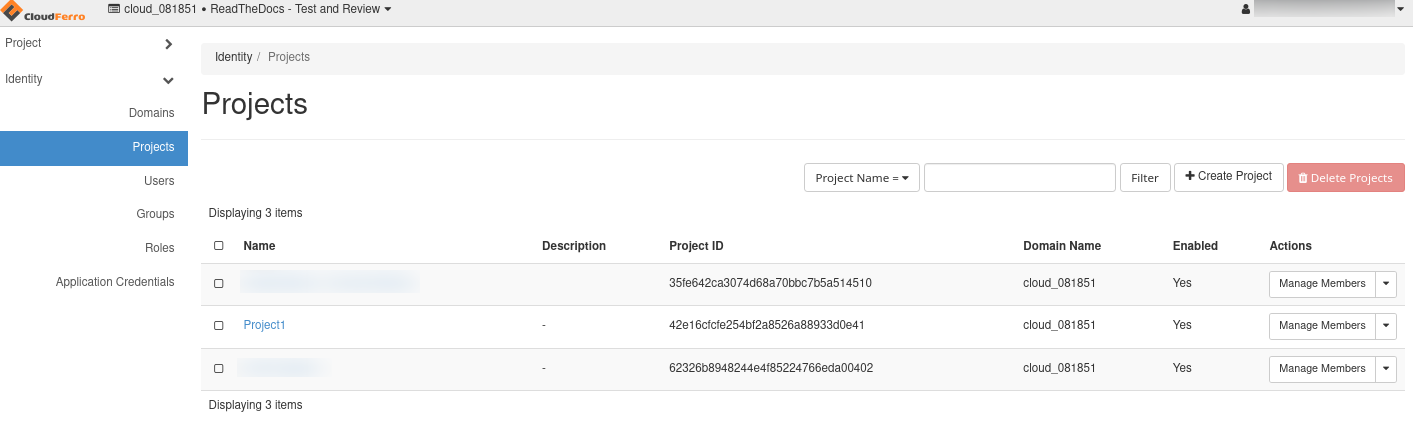This screenshot has width=1413, height=428.
Task: Open Groups in the sidebar
Action: (156, 214)
